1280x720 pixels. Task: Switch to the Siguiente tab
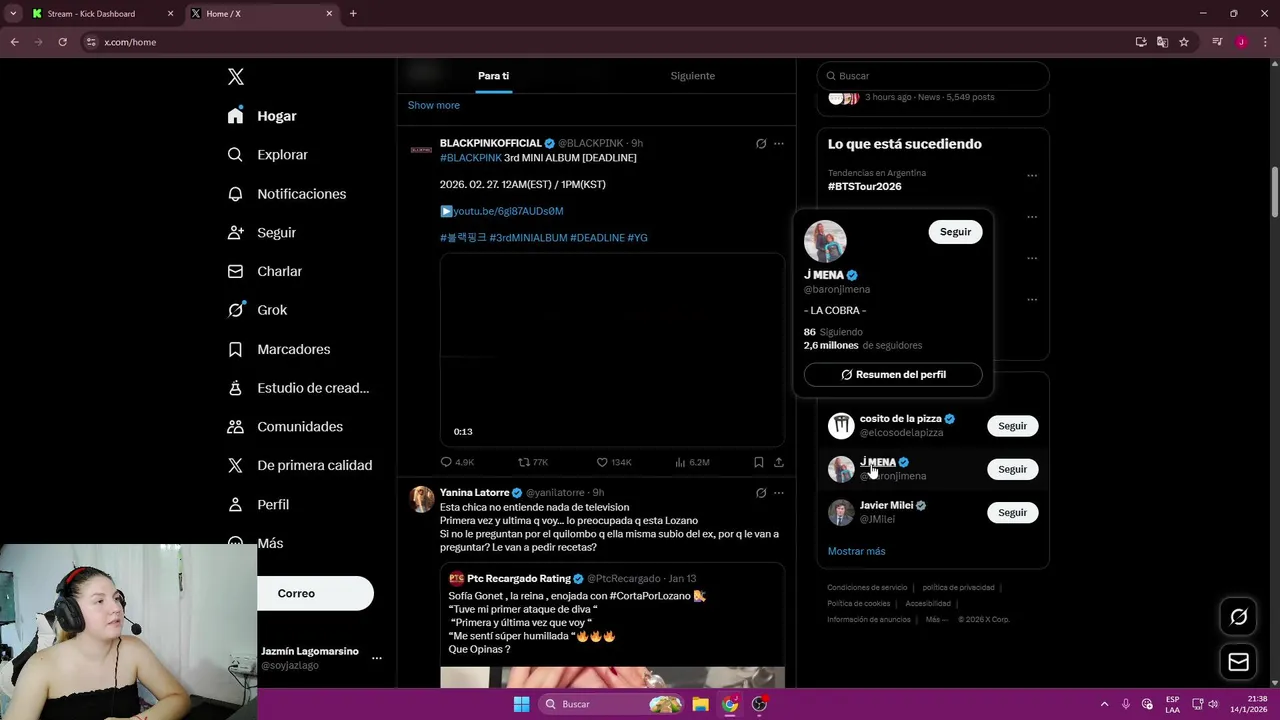coord(692,76)
